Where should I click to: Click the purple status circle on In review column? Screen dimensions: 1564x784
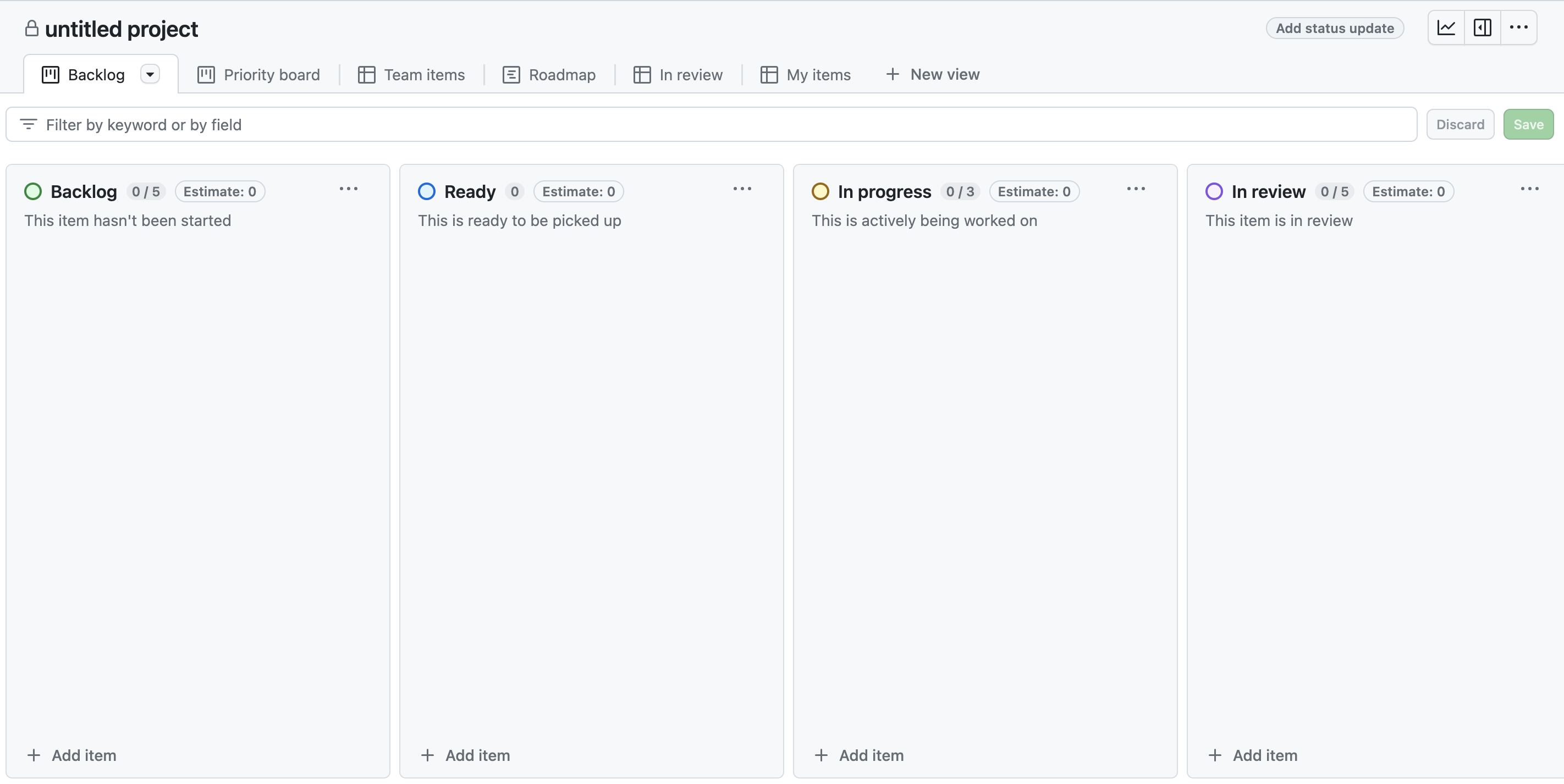[1214, 191]
